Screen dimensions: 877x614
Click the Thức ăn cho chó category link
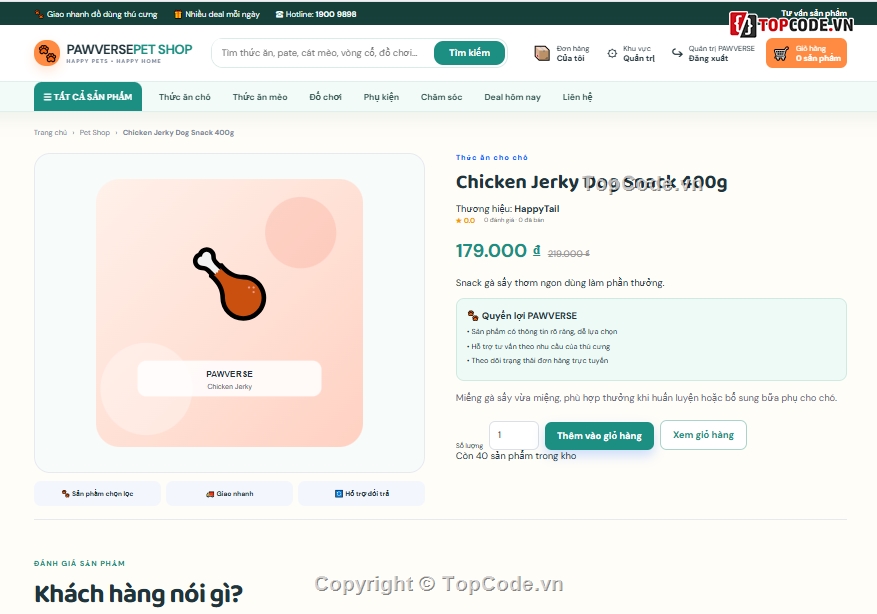coord(492,158)
